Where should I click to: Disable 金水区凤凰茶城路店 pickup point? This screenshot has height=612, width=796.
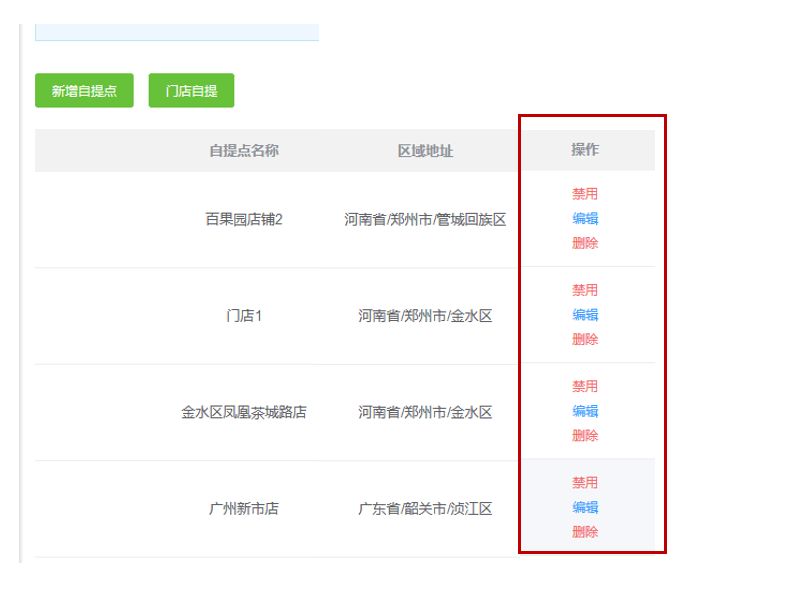pos(585,386)
